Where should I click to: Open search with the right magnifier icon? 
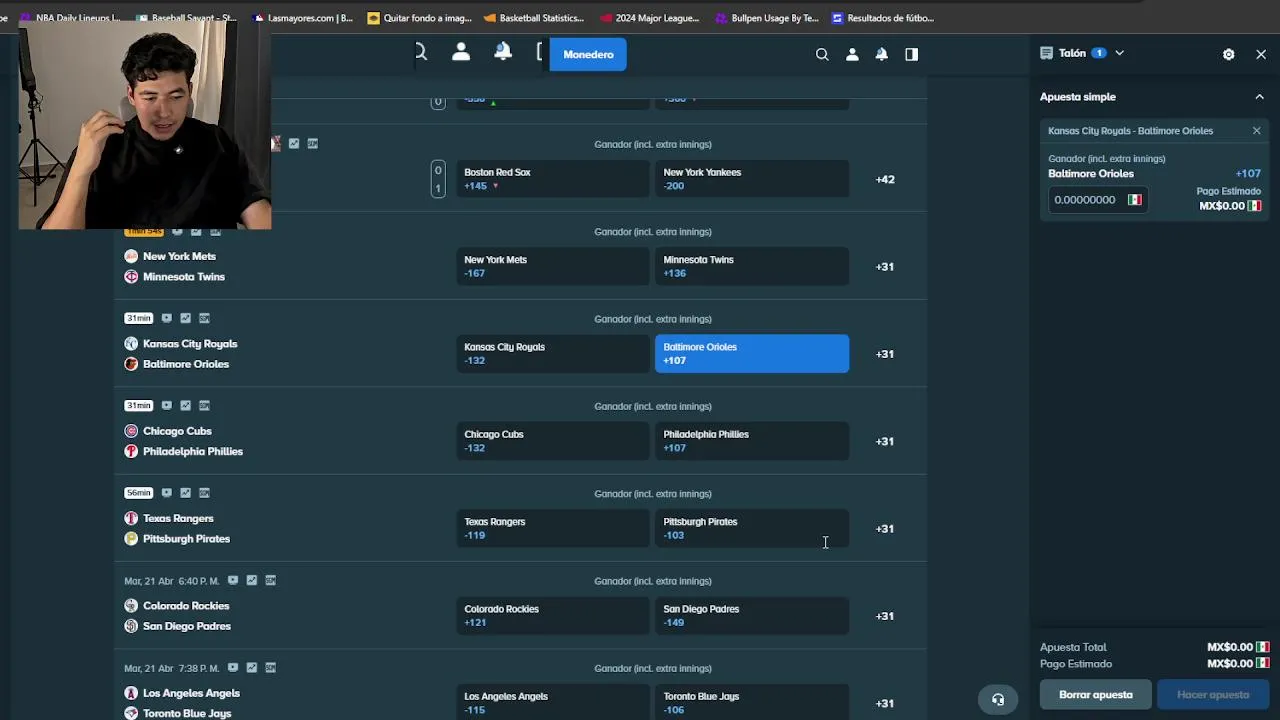(x=822, y=54)
